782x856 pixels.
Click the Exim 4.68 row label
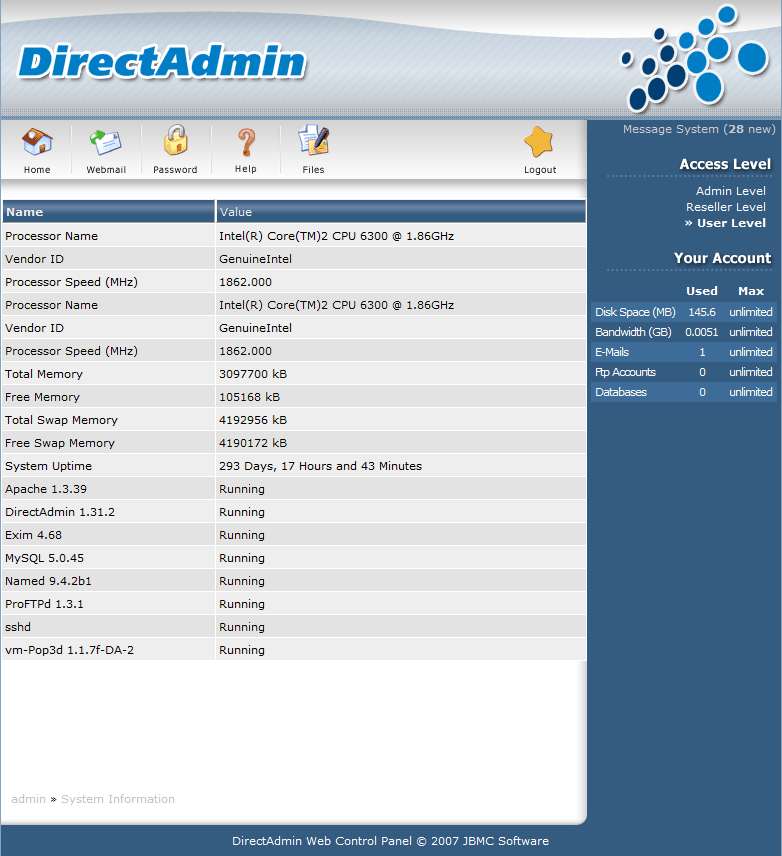33,535
